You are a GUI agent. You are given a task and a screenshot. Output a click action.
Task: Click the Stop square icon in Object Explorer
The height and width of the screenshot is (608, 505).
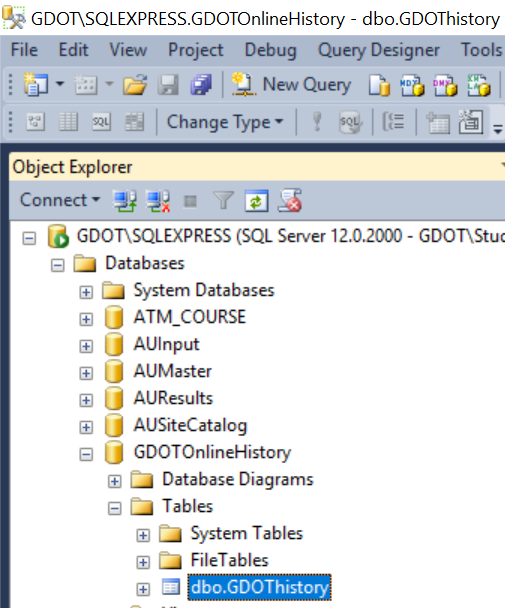(190, 201)
